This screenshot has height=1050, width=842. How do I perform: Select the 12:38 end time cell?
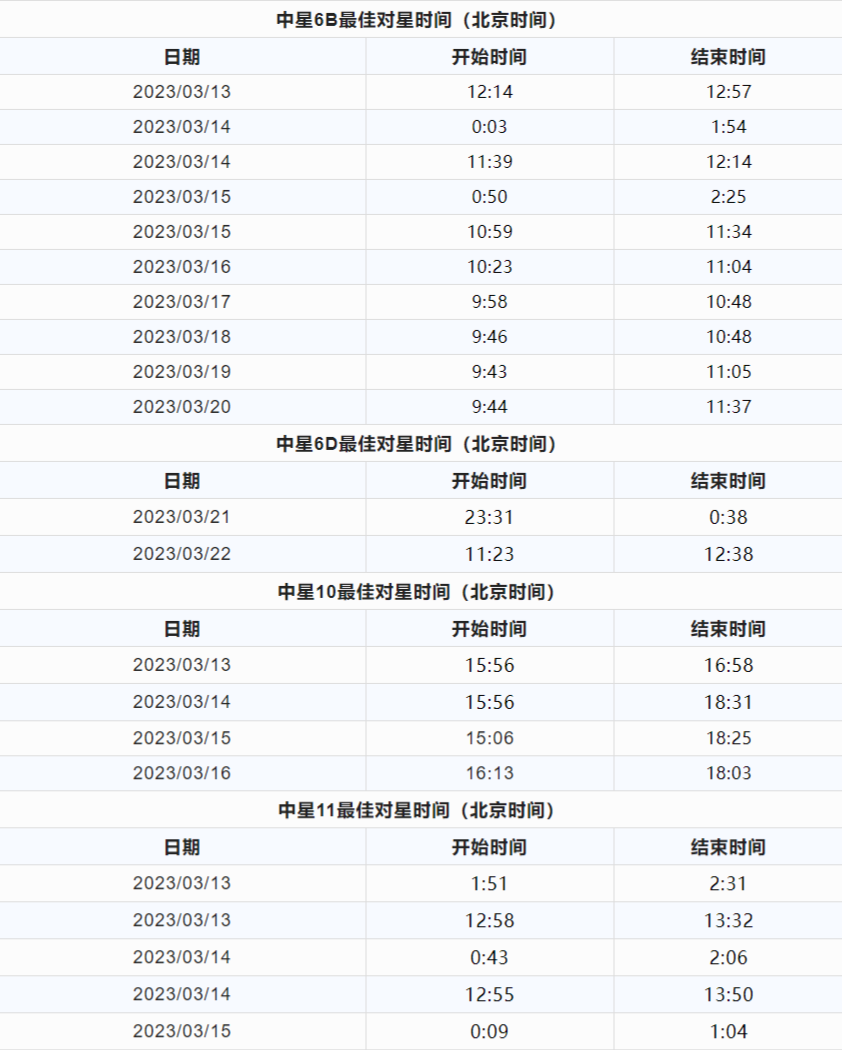point(728,554)
